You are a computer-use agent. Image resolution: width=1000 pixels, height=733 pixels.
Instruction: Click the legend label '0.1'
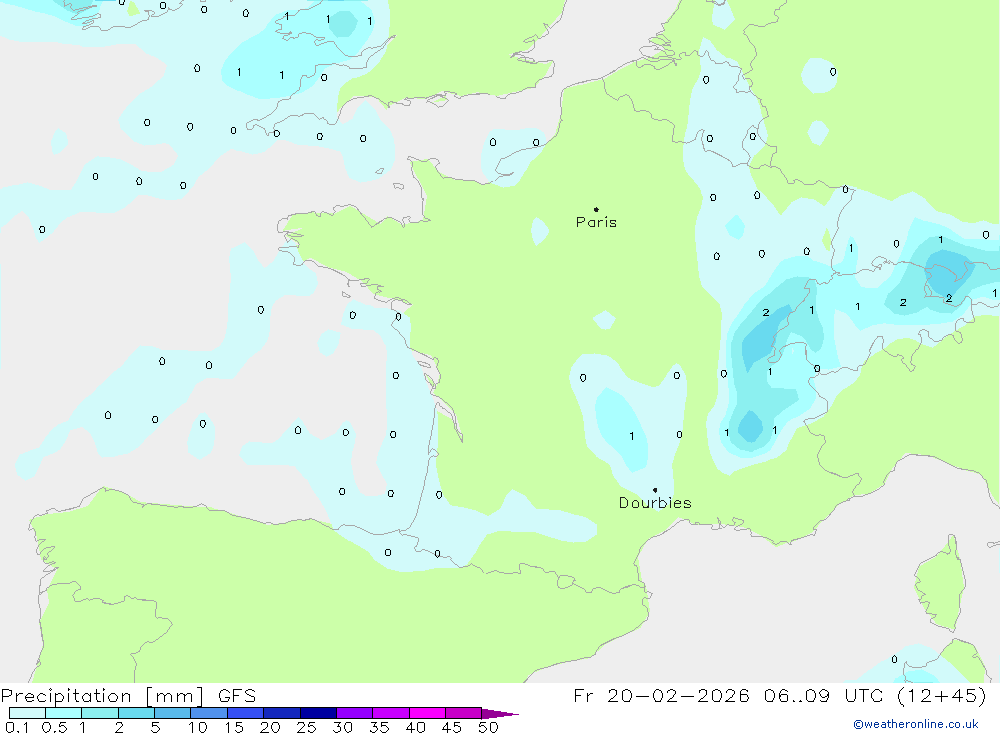click(17, 727)
